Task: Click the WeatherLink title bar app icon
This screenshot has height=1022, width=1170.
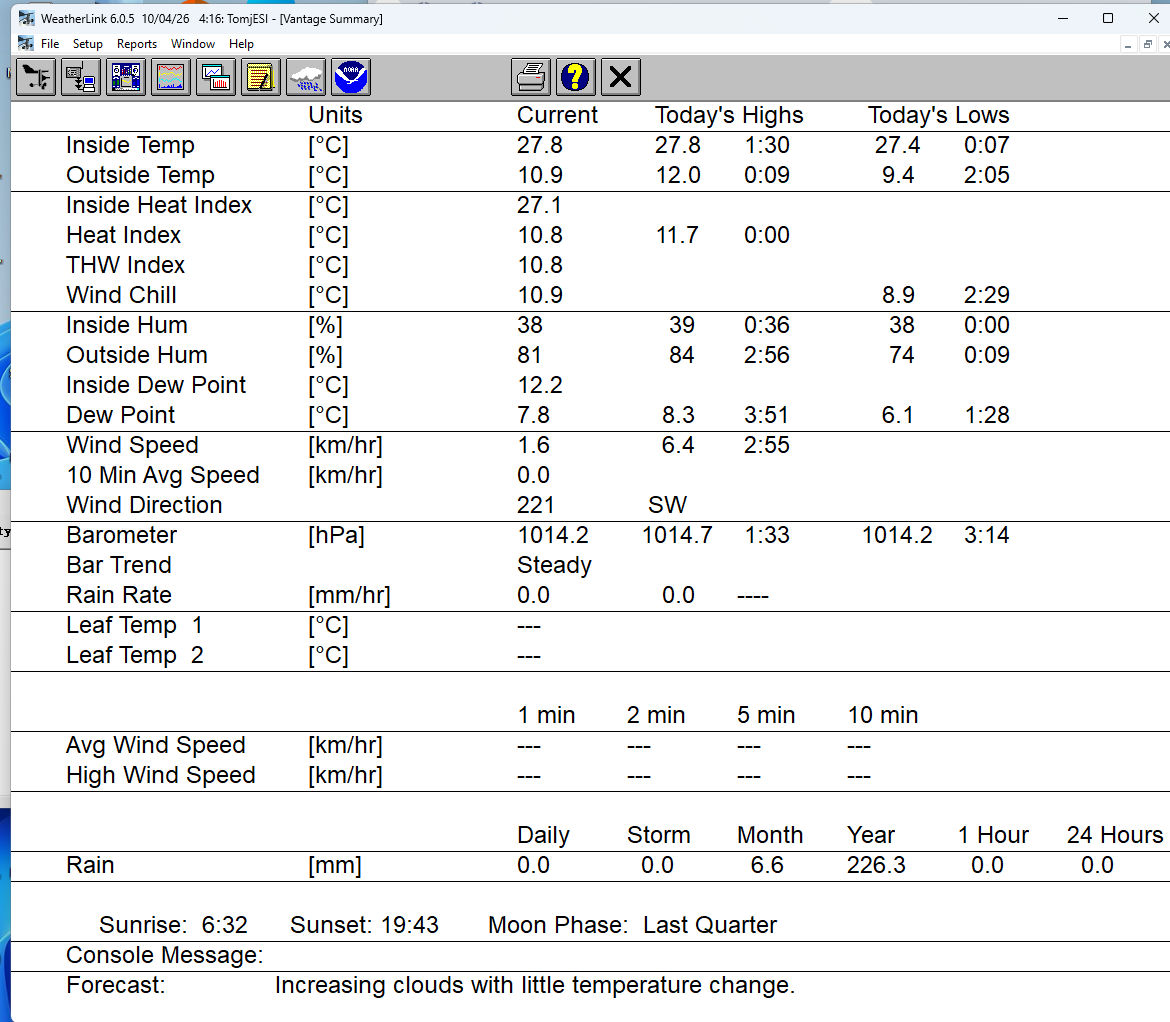Action: tap(26, 19)
